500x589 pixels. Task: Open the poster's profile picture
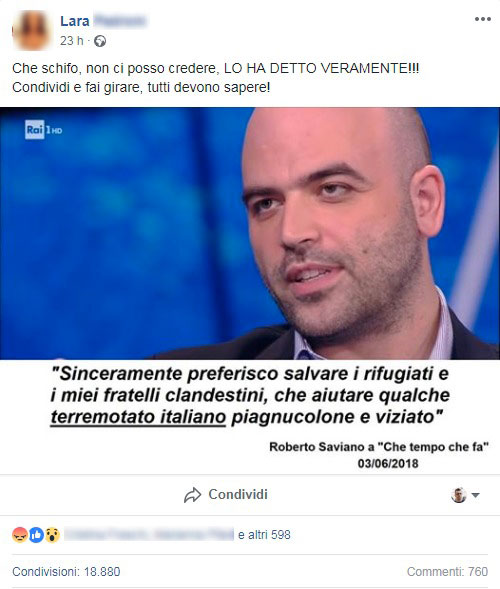(32, 30)
